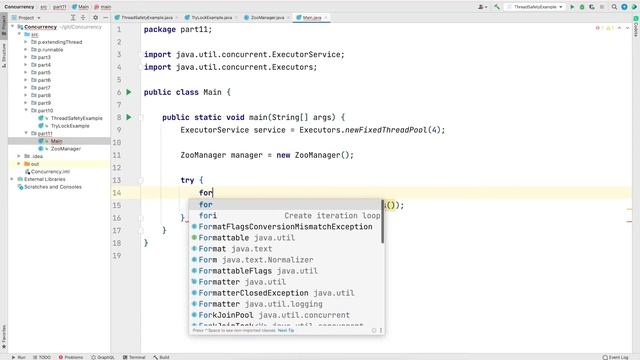640x360 pixels.
Task: Click run gutter arrow beside main method
Action: [x=129, y=117]
